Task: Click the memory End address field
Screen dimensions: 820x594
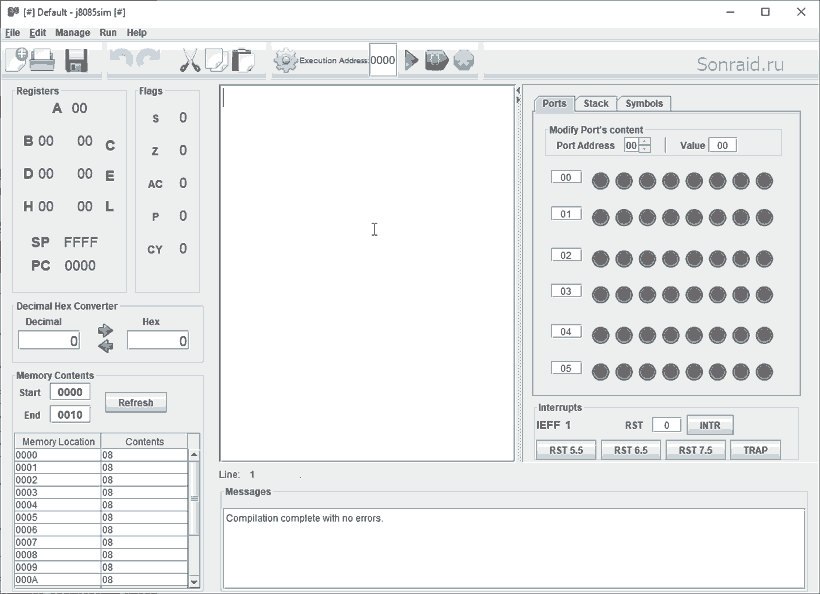Action: pyautogui.click(x=70, y=415)
